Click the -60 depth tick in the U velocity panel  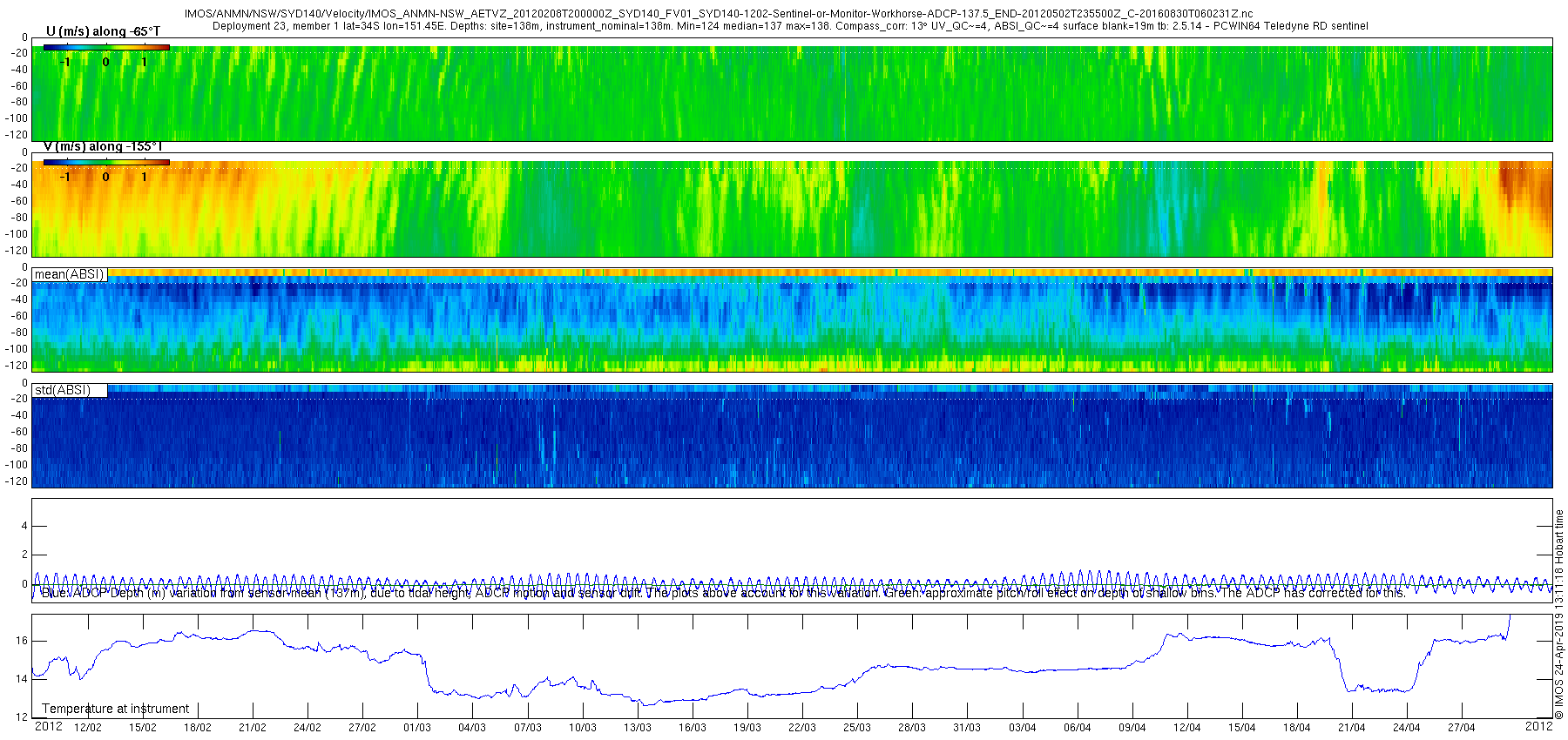[19, 86]
